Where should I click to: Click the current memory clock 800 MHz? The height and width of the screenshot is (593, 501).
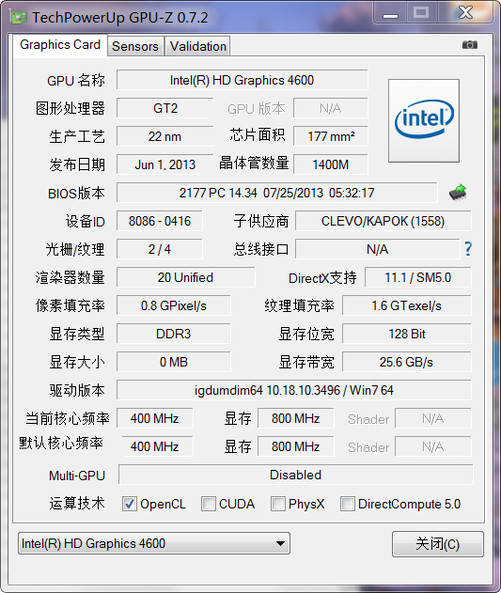[296, 418]
